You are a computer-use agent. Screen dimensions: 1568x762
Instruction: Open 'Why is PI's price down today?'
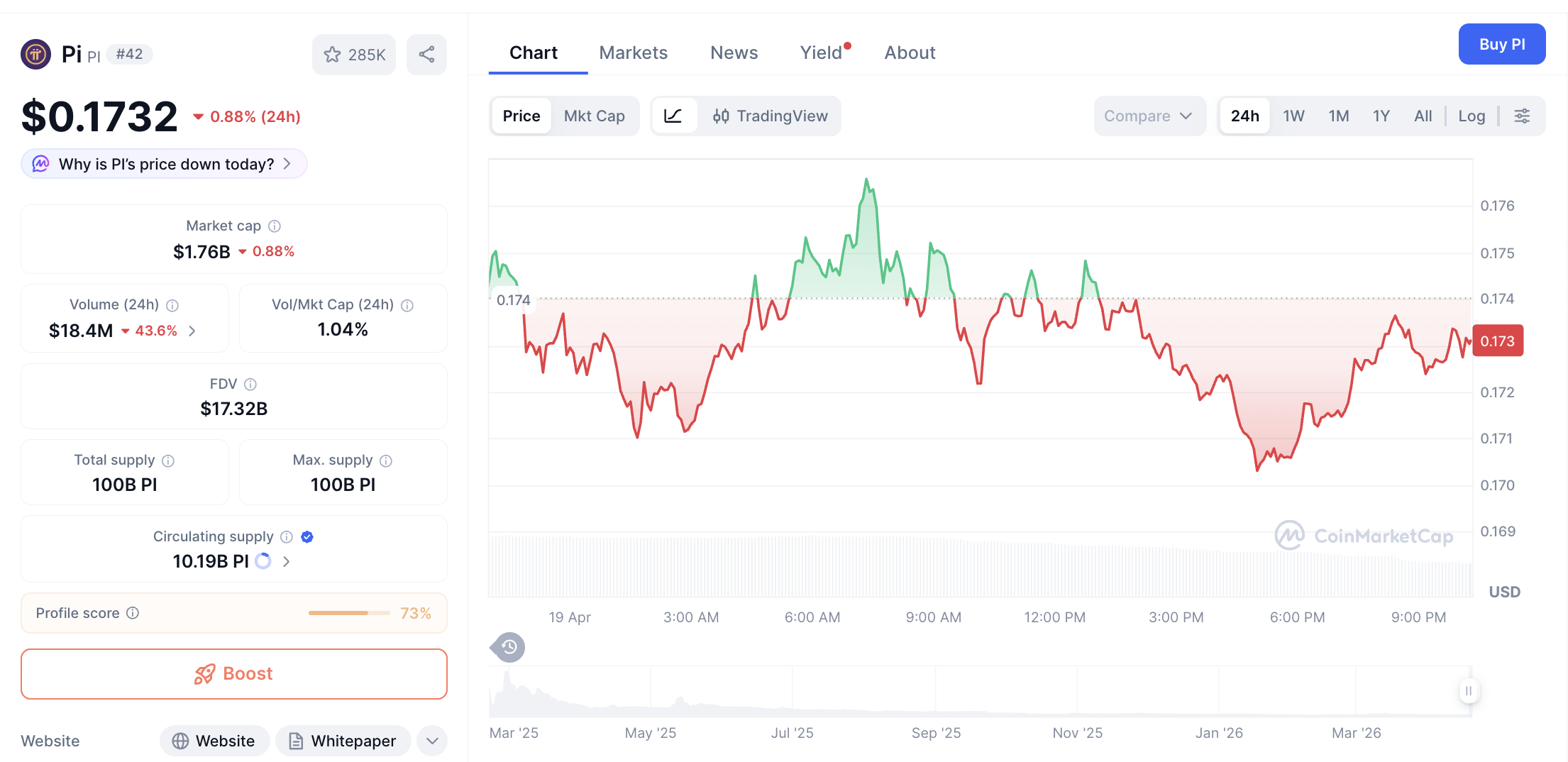(164, 164)
